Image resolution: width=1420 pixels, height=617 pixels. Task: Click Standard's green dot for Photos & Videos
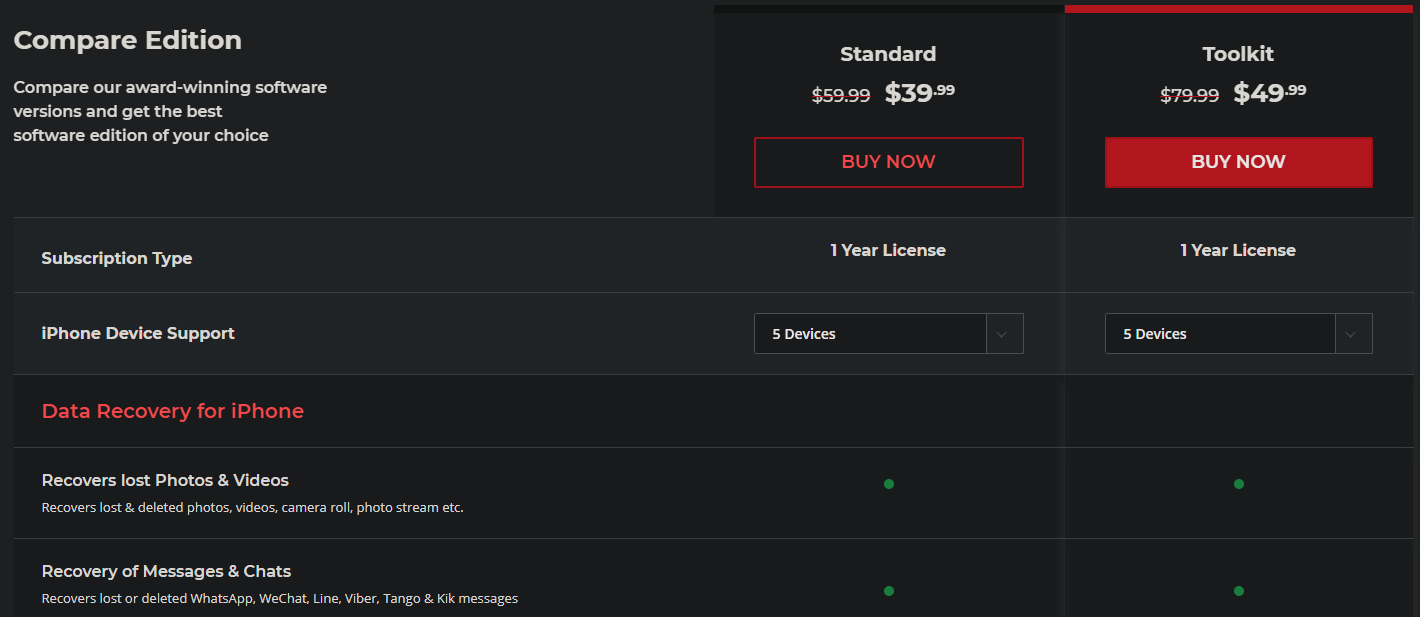[889, 484]
